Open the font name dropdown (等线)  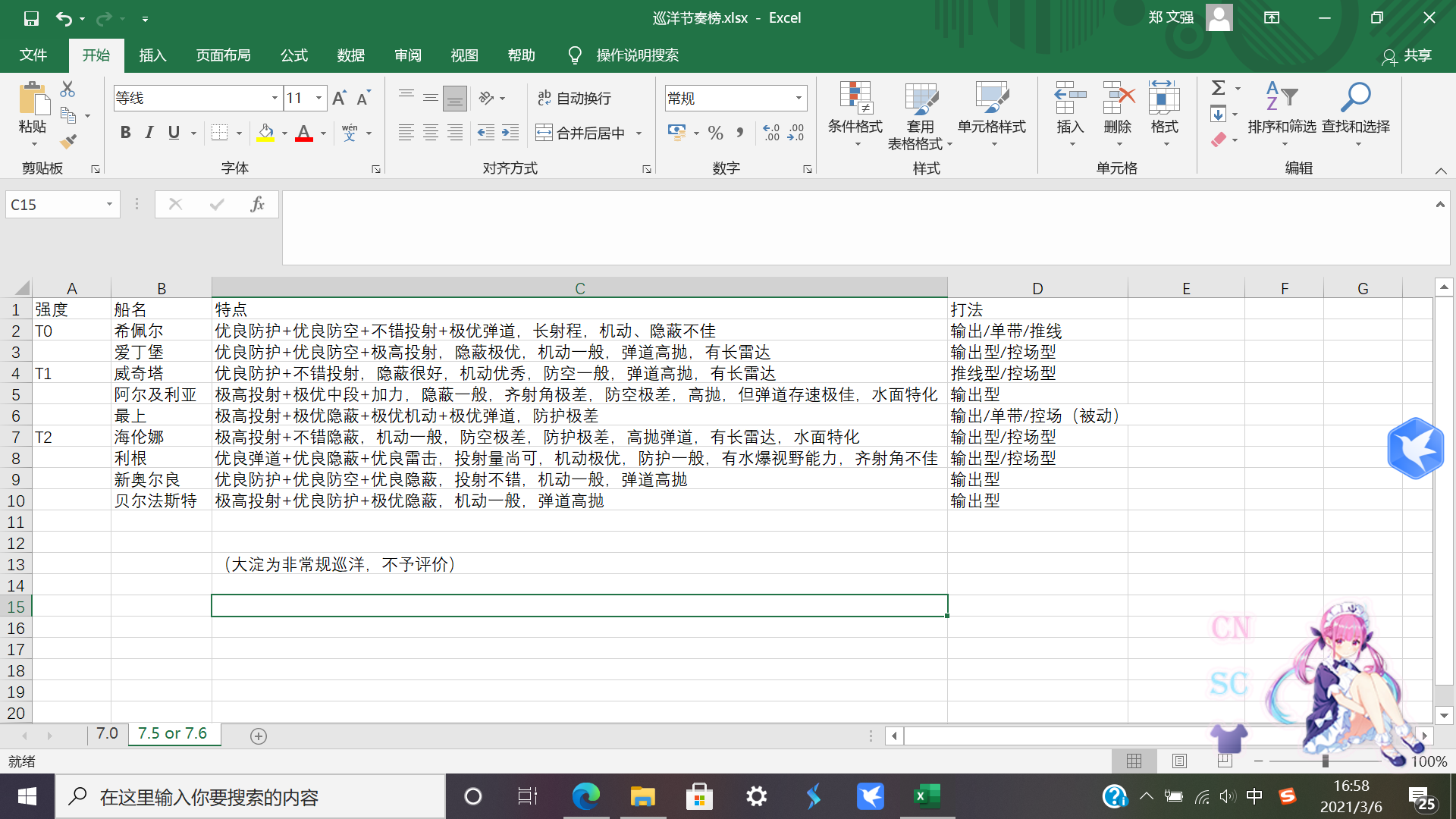pyautogui.click(x=275, y=98)
